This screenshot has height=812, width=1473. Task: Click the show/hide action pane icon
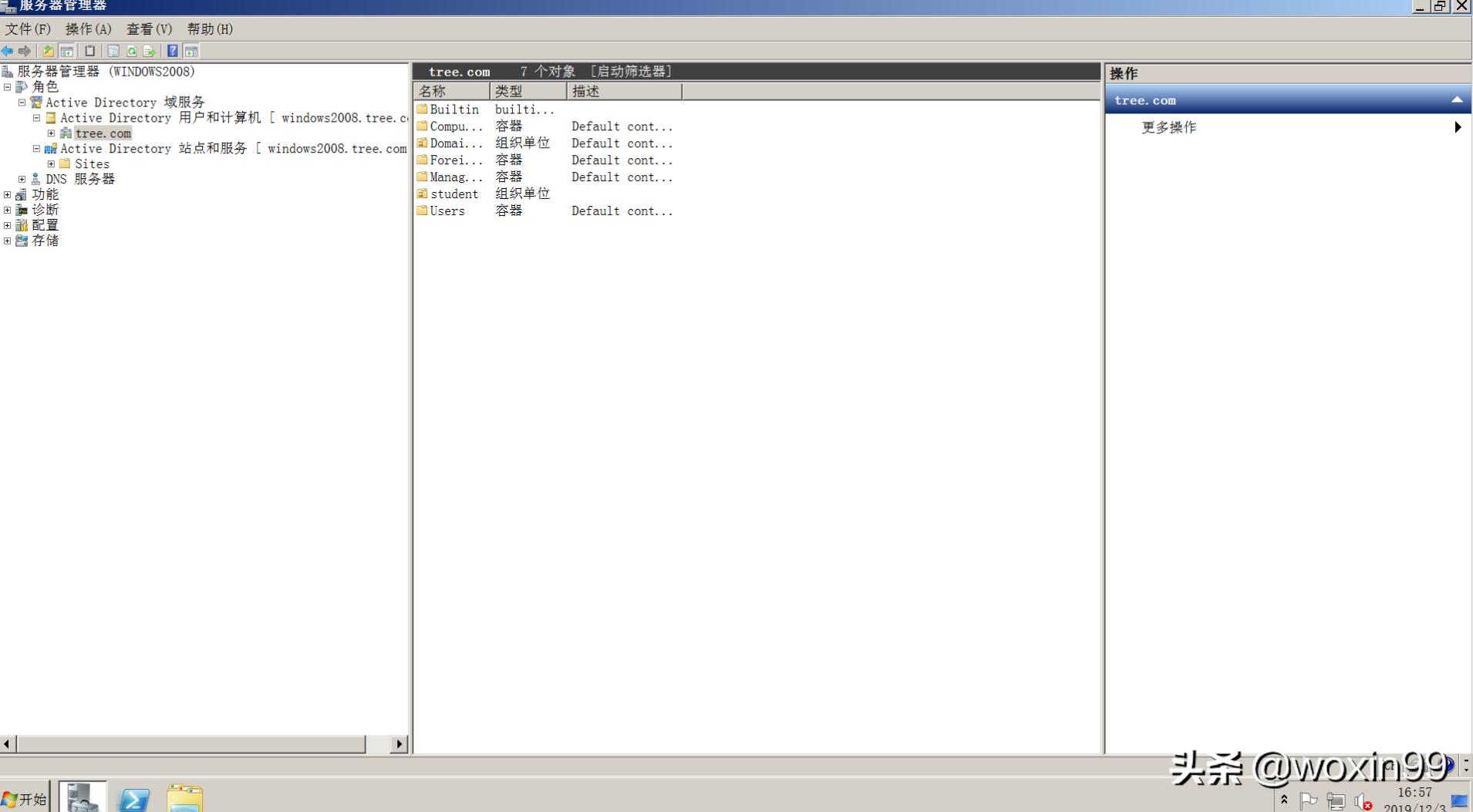191,51
